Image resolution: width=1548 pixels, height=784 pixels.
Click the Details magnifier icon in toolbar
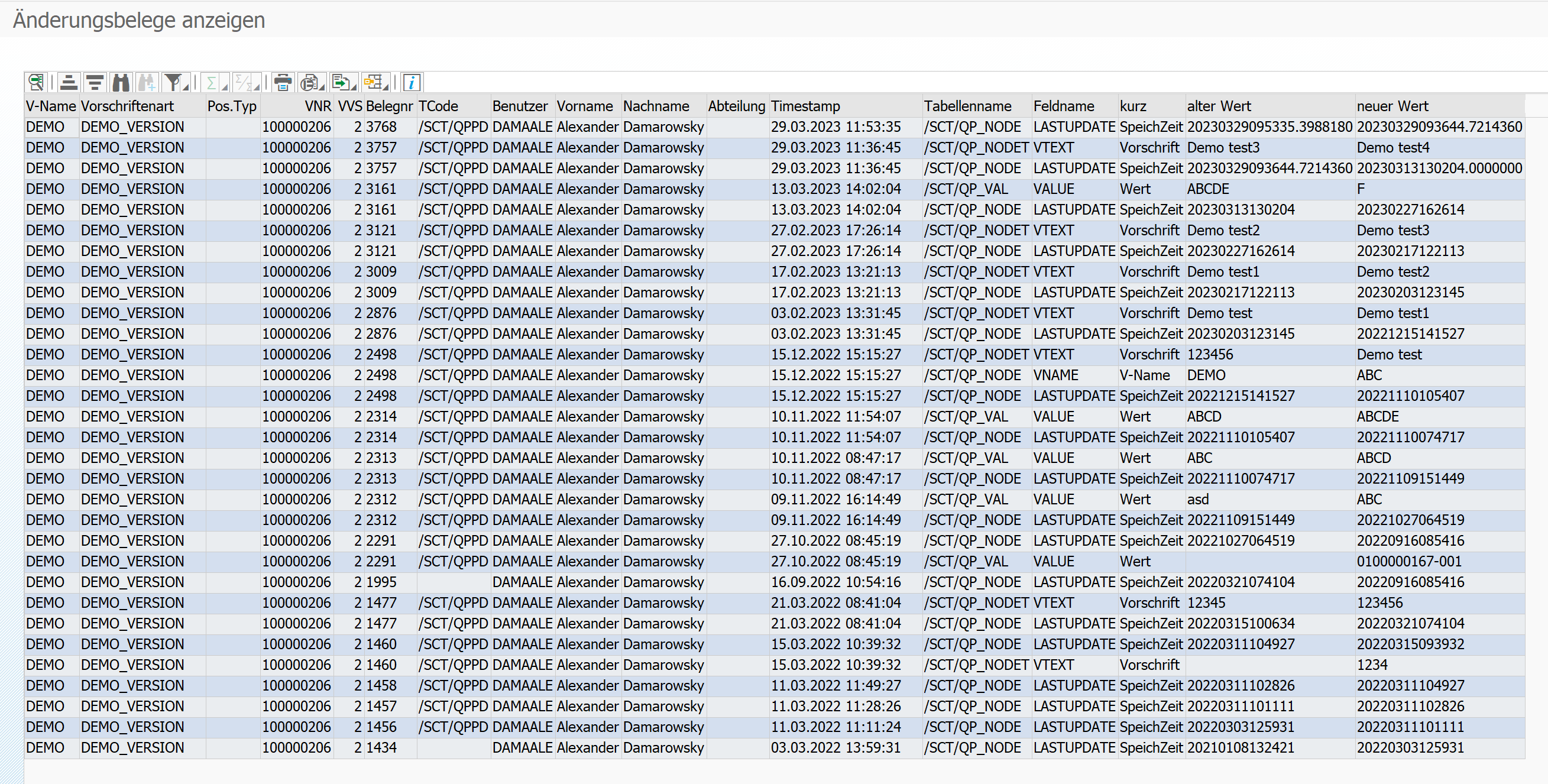point(36,82)
